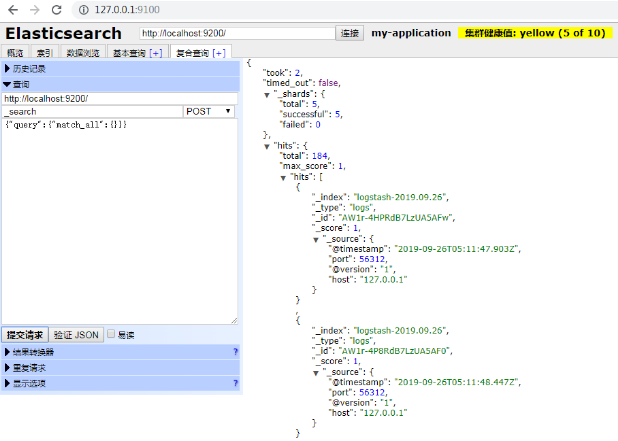Collapse the inner hits array node
This screenshot has width=618, height=441.
pos(283,178)
